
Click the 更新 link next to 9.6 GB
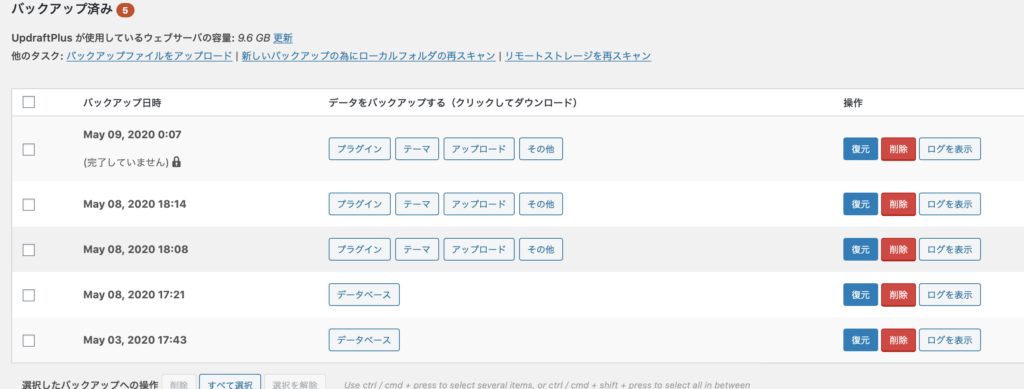(283, 38)
